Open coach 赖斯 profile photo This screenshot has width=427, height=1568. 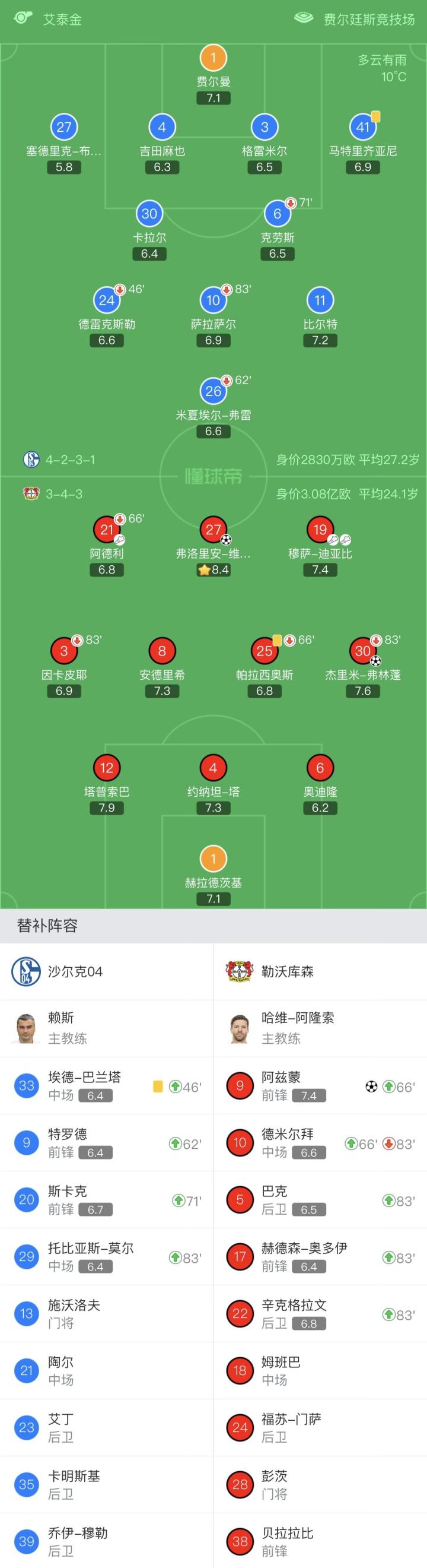(26, 1028)
